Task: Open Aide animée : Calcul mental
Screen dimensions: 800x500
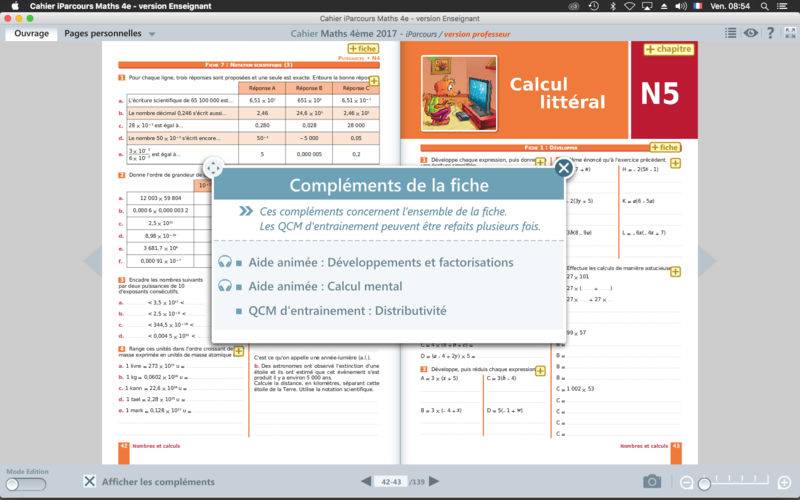Action: [x=326, y=286]
